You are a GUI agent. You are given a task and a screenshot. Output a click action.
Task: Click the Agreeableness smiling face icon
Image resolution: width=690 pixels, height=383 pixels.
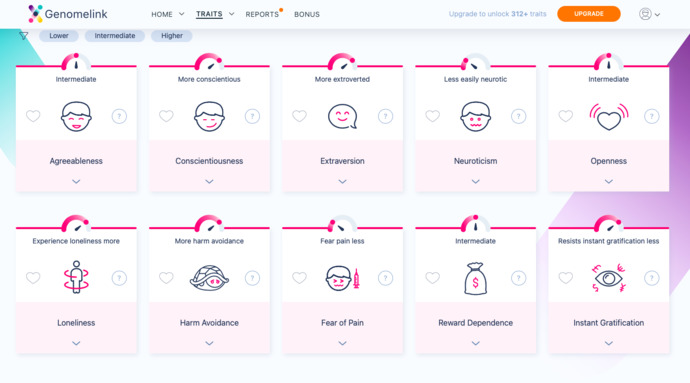point(76,117)
